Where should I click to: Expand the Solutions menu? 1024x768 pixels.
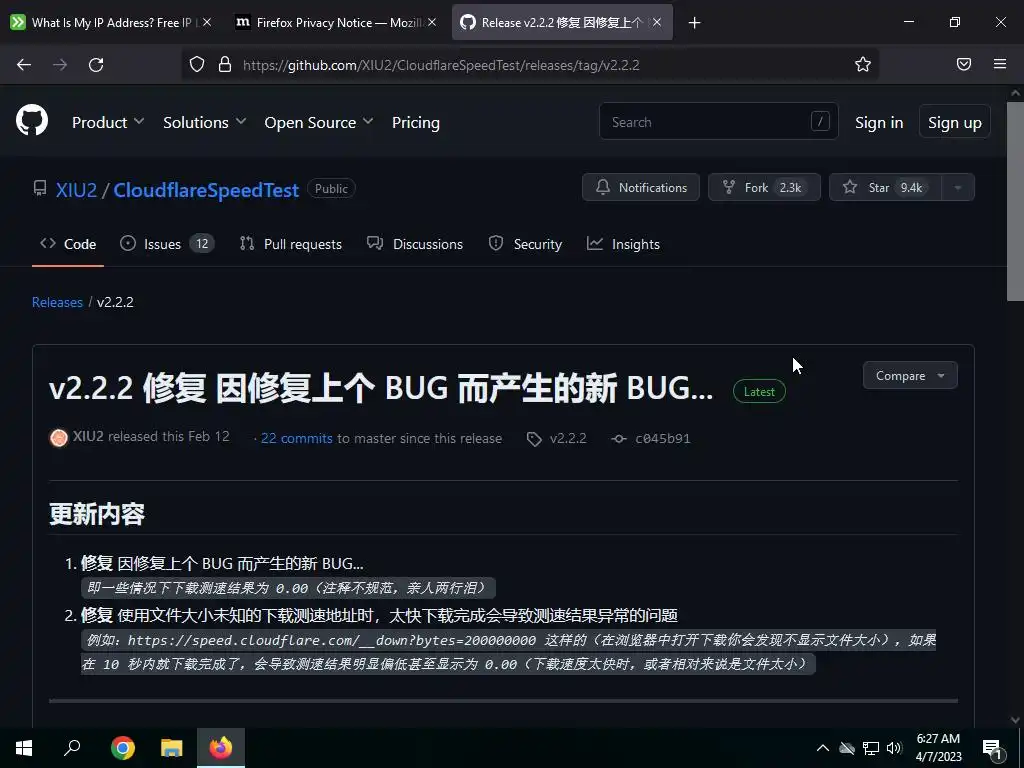tap(204, 123)
